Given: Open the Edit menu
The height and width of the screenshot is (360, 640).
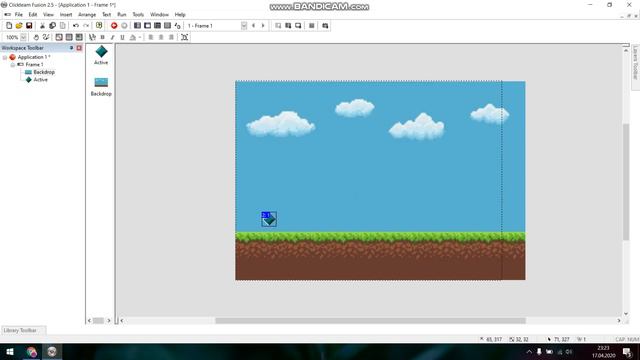Looking at the screenshot, I should pos(33,14).
